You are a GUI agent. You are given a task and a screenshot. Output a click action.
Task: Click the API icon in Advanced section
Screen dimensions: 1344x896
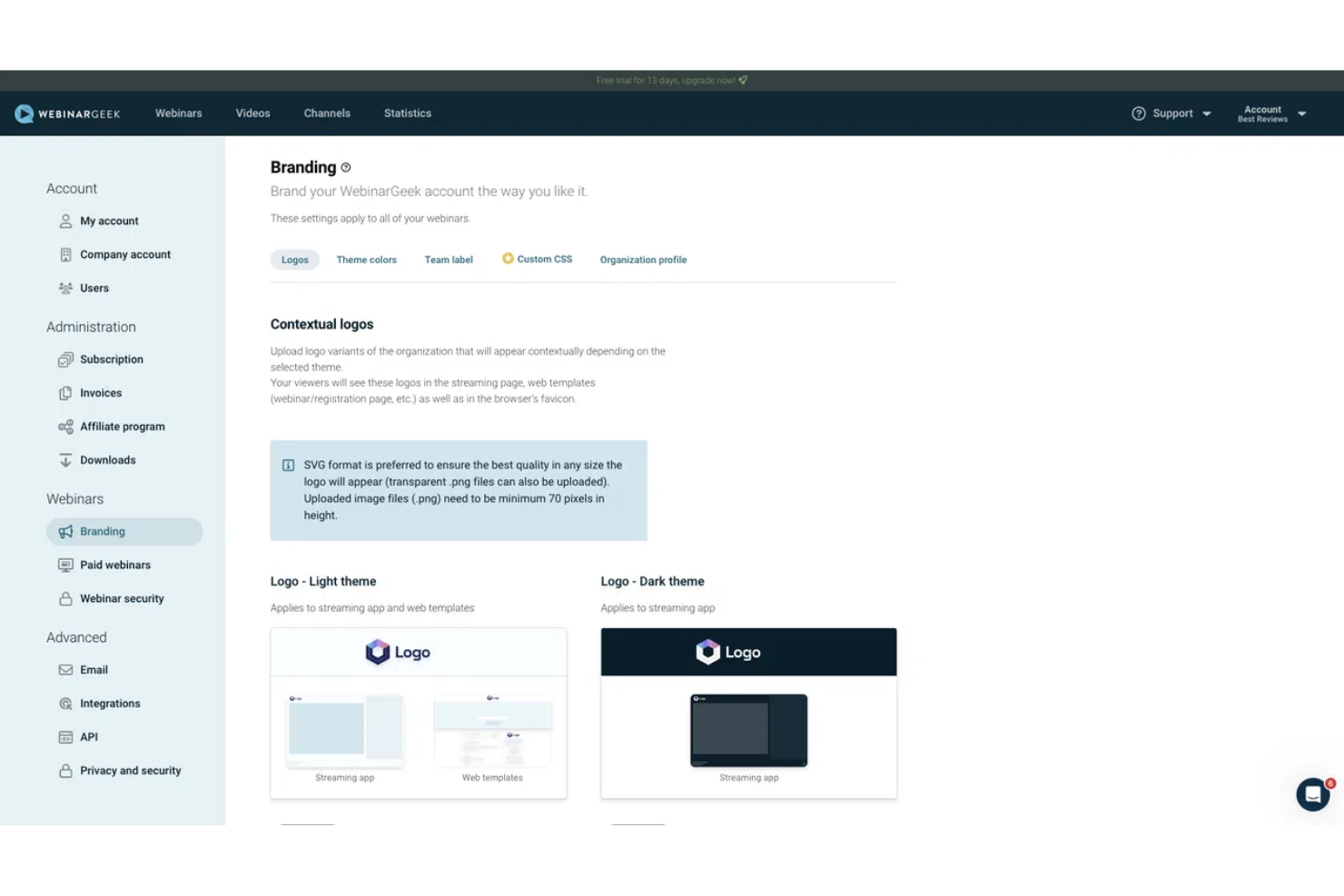coord(64,737)
